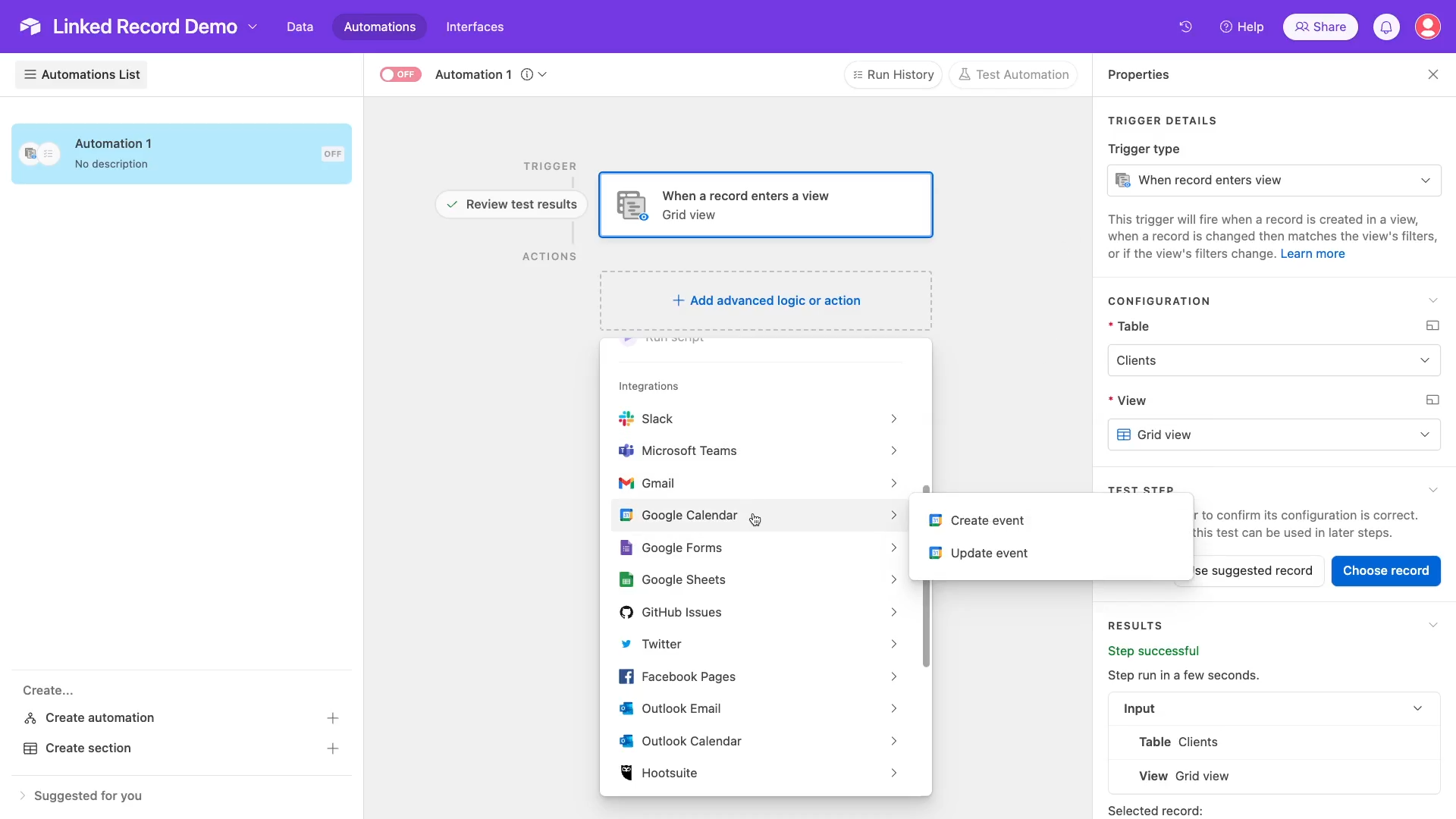This screenshot has height=819, width=1456.
Task: Collapse the Input results block
Action: point(1418,708)
